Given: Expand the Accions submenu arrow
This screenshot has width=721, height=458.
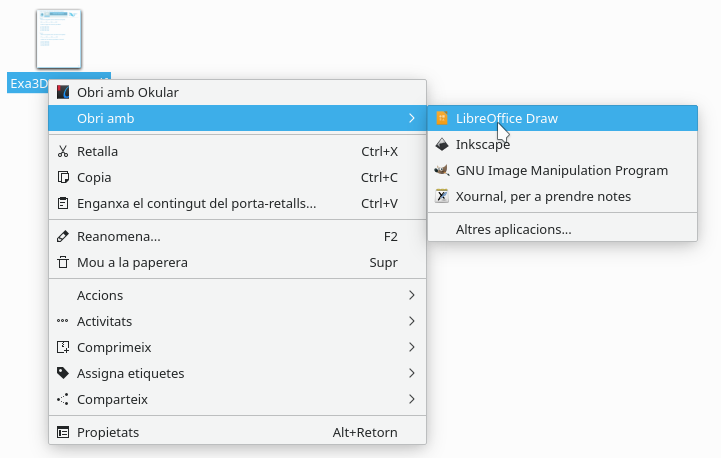Looking at the screenshot, I should [x=412, y=295].
